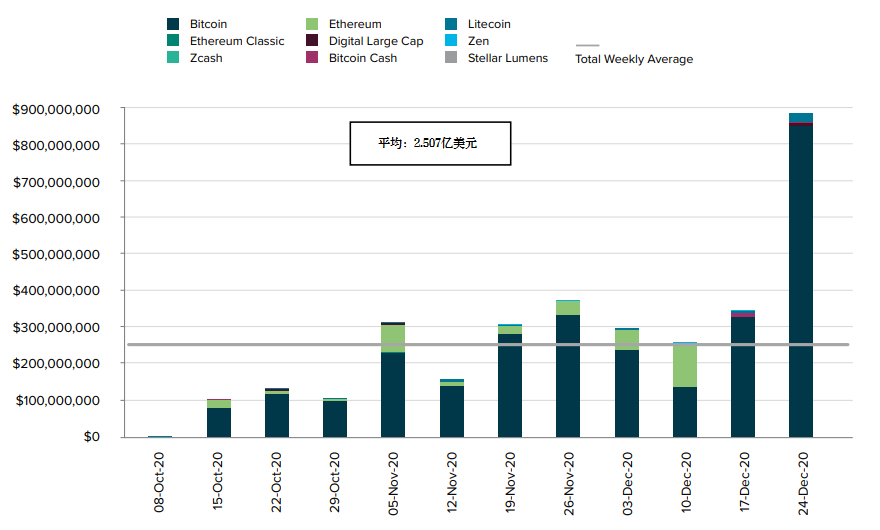Click the Bitcoin segment of the 22-Oct-20 bar
This screenshot has width=880, height=530.
pos(277,416)
